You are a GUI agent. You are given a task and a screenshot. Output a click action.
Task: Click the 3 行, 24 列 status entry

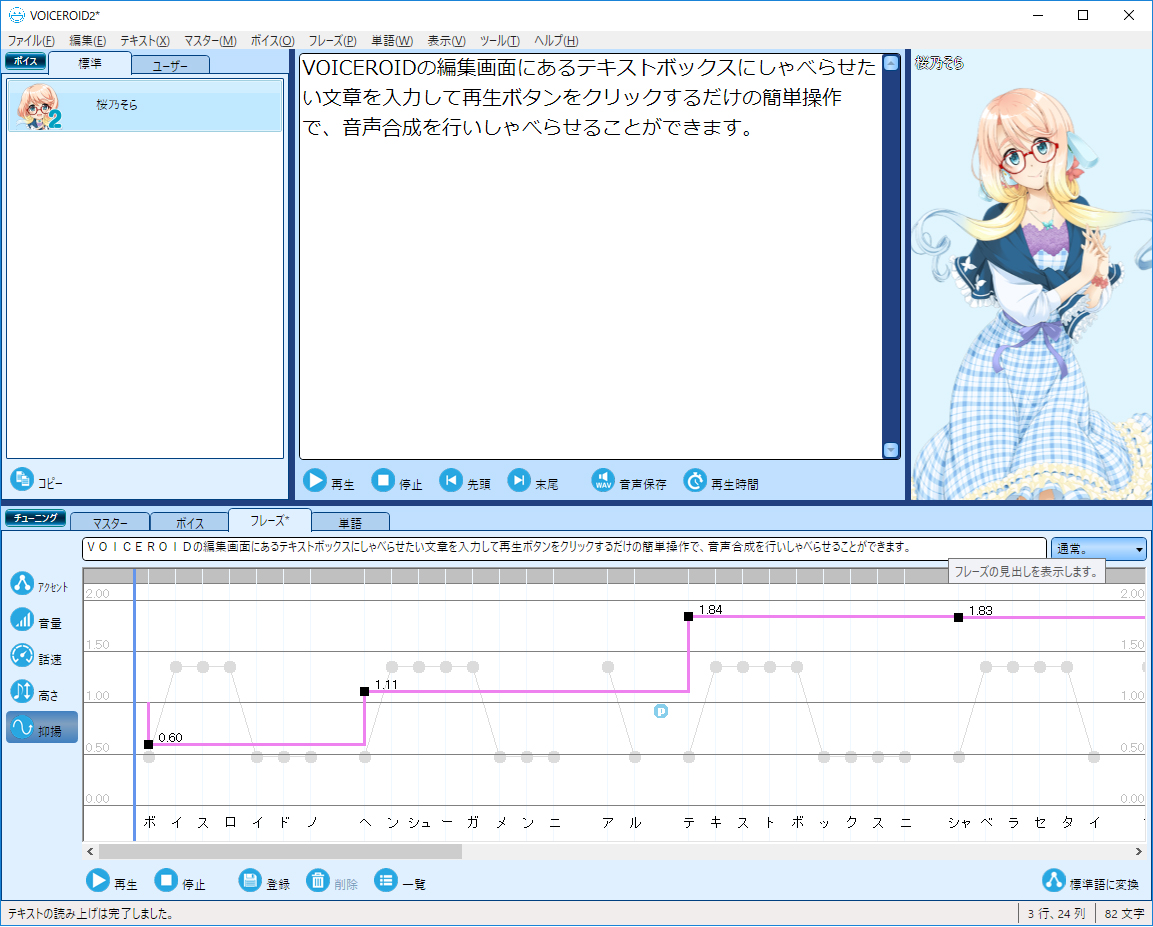[1056, 914]
